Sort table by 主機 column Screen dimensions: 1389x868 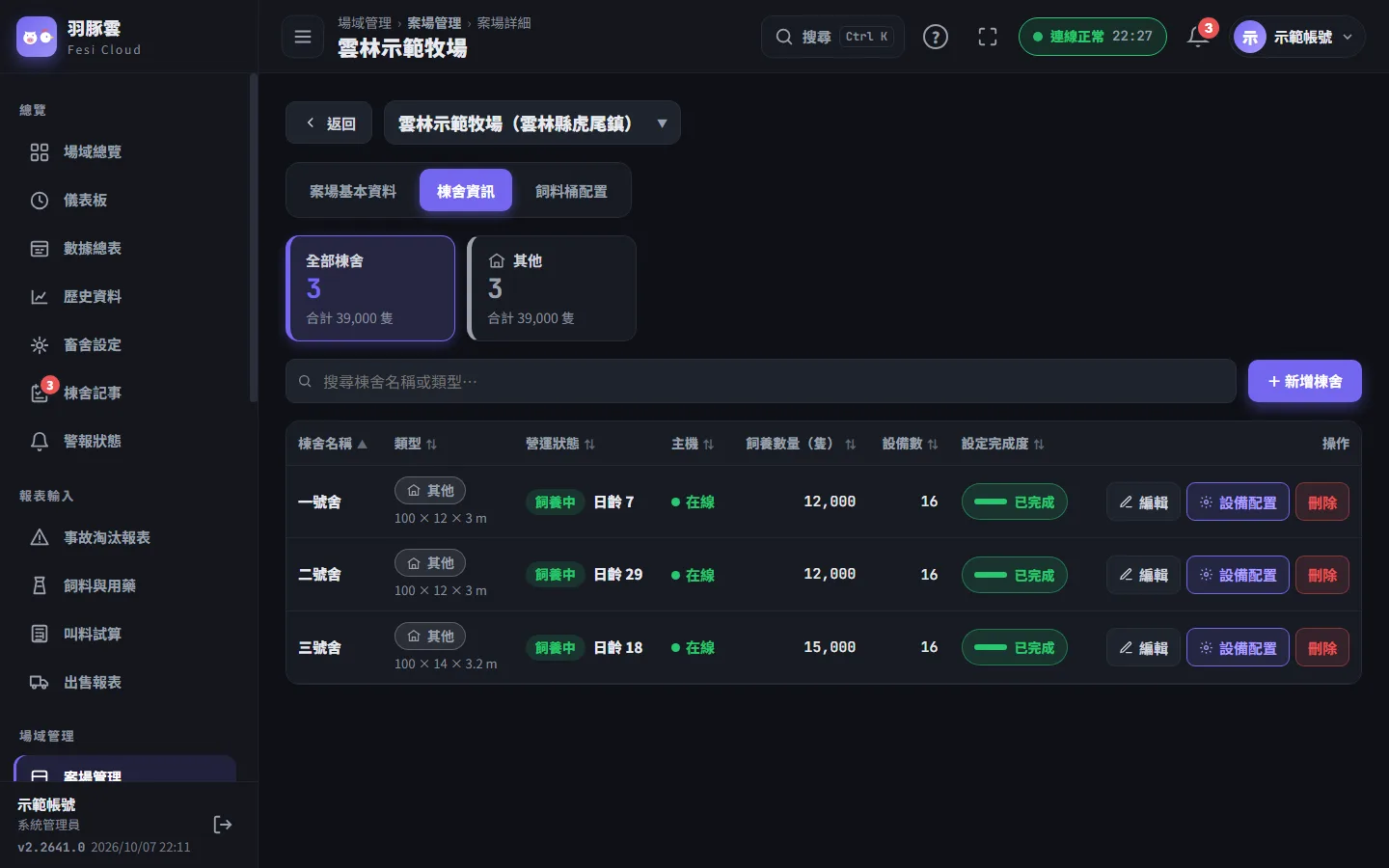(x=693, y=444)
